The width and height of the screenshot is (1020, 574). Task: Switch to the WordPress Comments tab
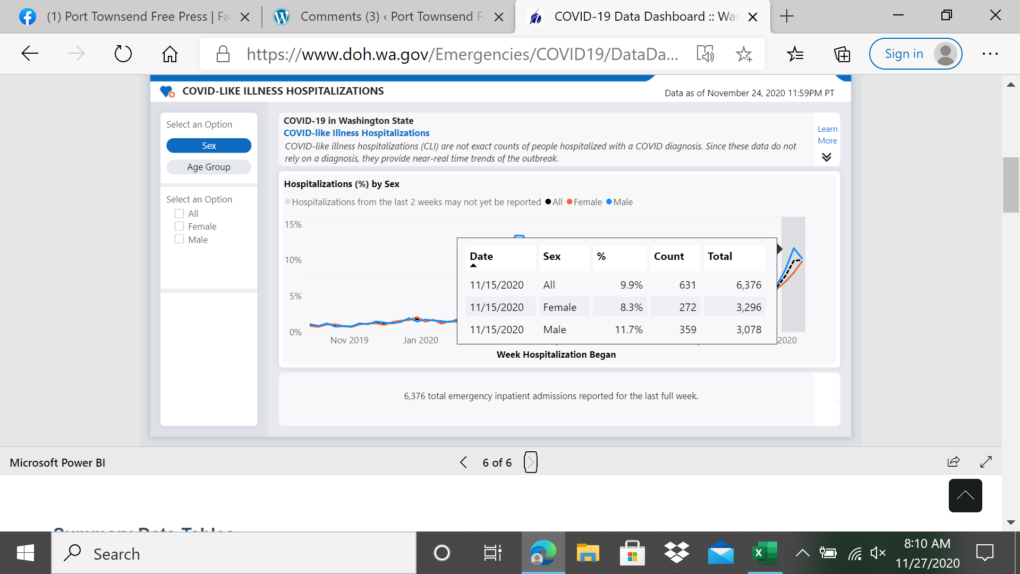coord(380,17)
